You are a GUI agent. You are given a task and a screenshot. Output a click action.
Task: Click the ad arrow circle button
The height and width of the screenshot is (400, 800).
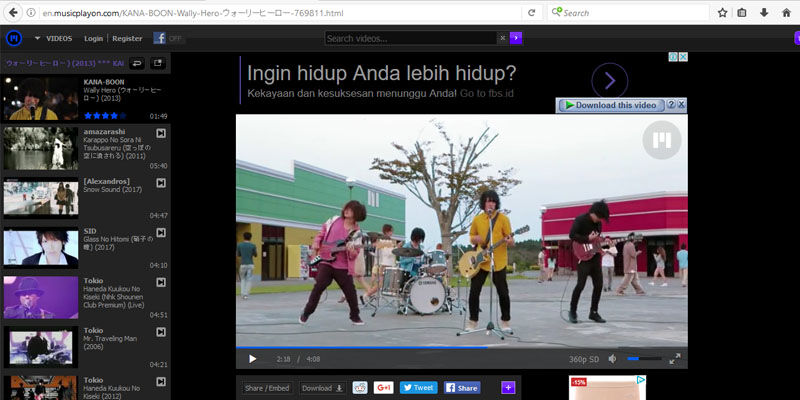(610, 81)
